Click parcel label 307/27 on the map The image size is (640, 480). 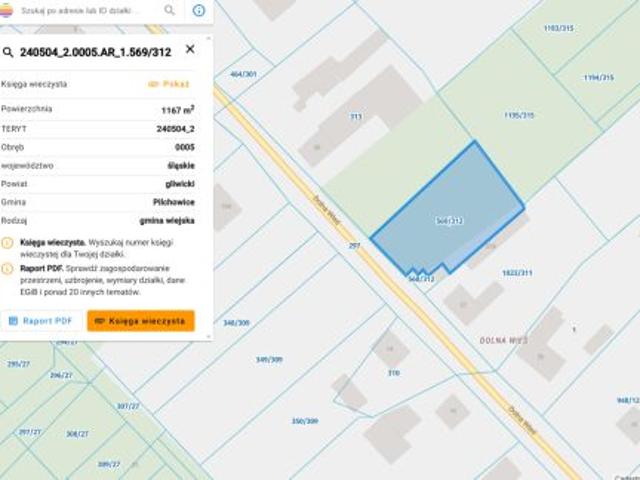(x=128, y=406)
